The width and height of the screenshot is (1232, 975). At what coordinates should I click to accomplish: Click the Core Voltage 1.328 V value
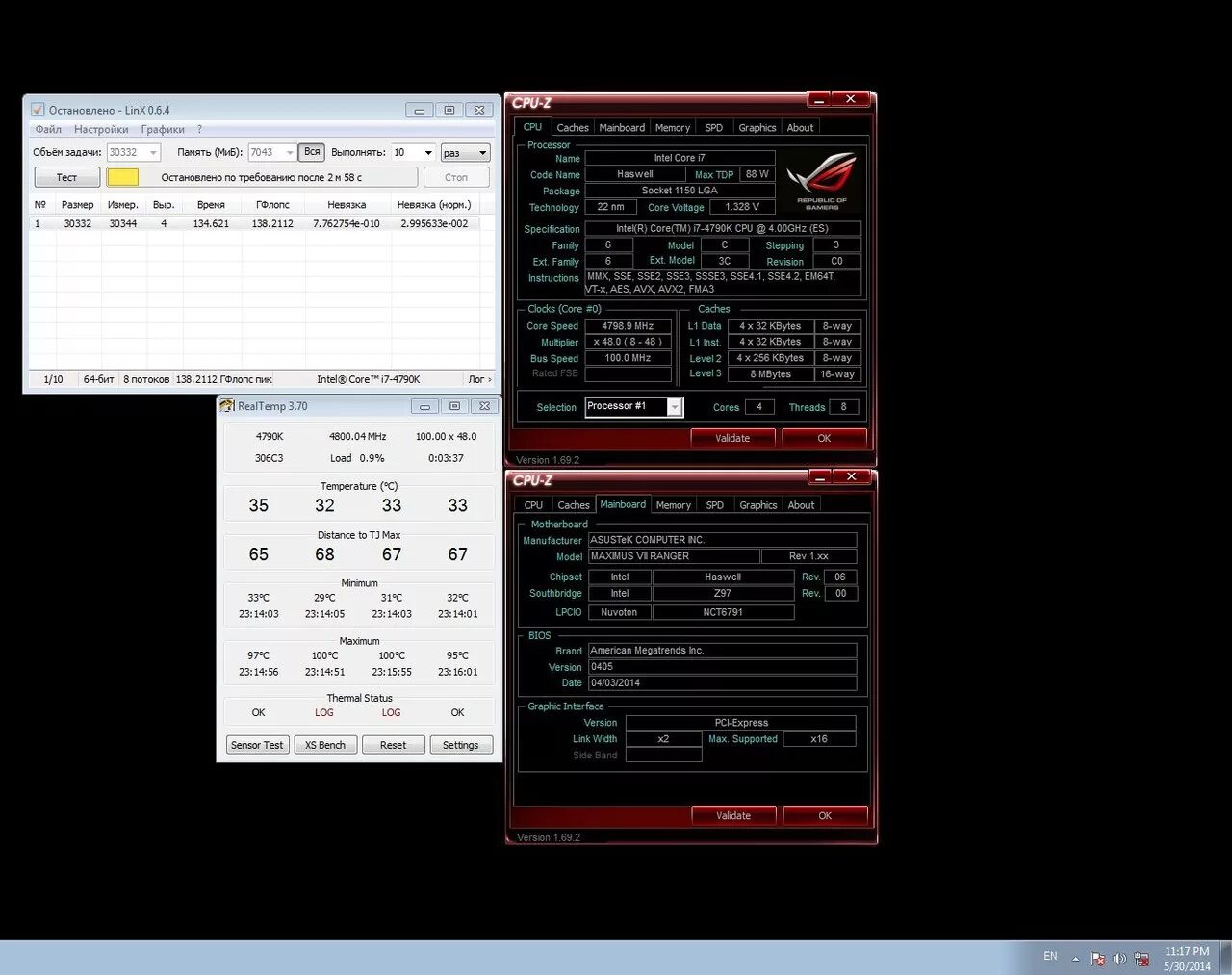coord(742,207)
